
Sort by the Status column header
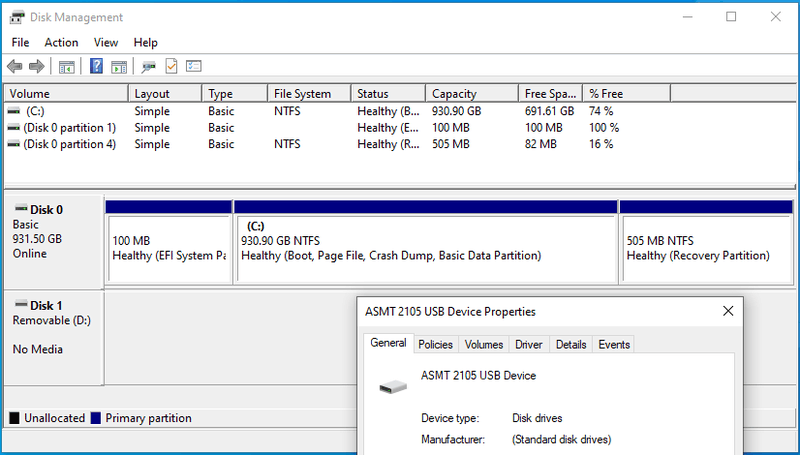389,94
